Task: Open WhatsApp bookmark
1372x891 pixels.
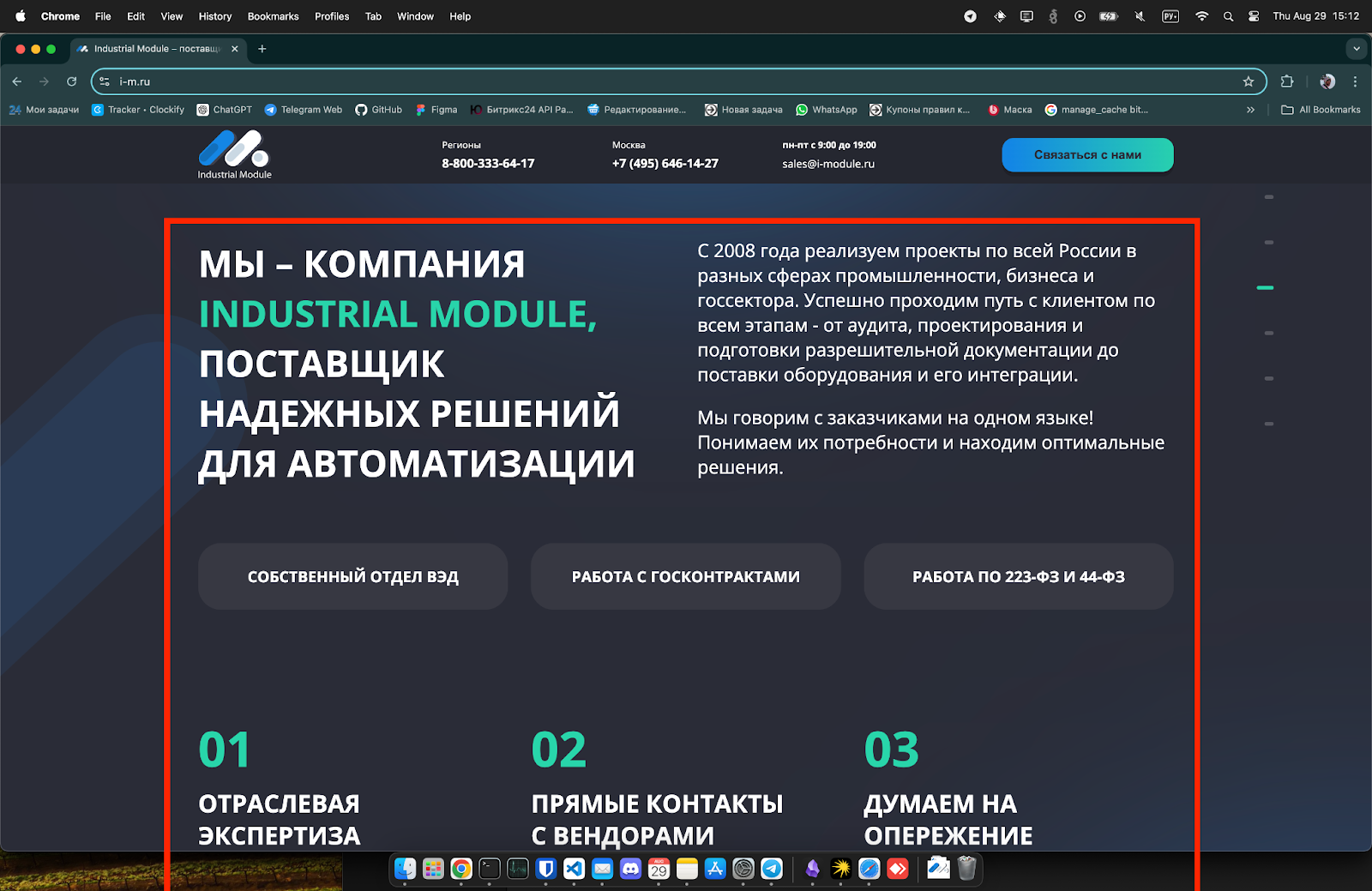Action: pyautogui.click(x=827, y=110)
